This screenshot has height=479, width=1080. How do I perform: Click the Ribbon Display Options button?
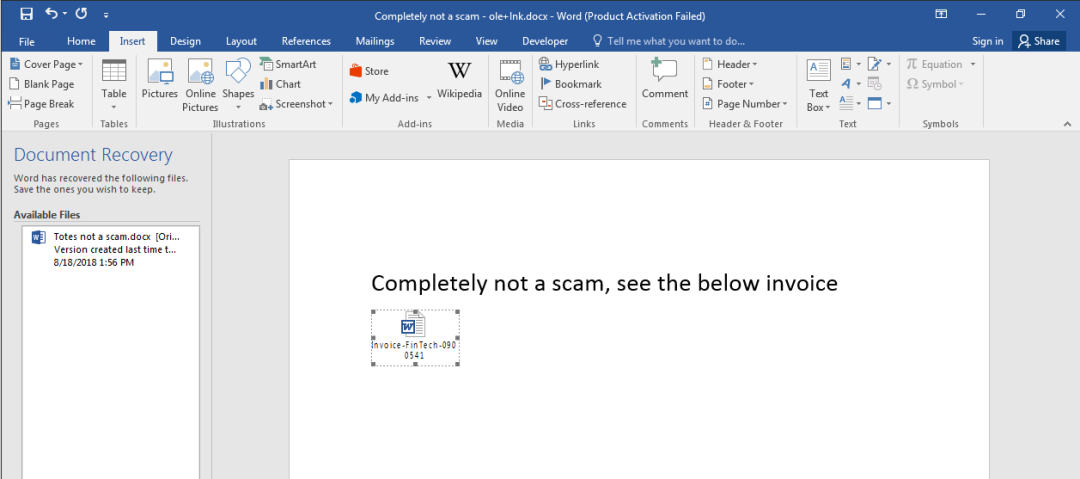(x=941, y=14)
